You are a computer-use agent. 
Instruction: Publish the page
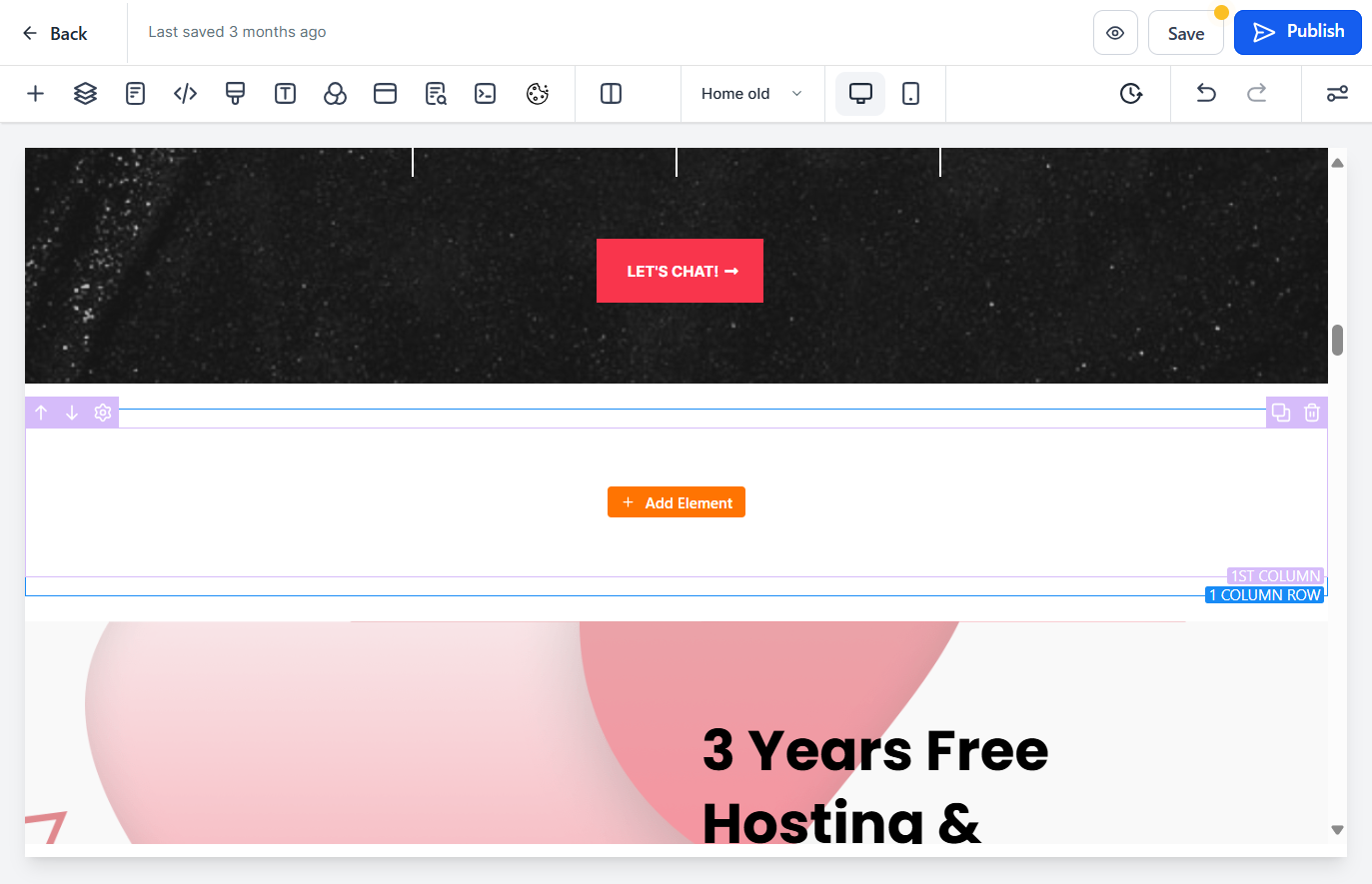click(x=1298, y=32)
